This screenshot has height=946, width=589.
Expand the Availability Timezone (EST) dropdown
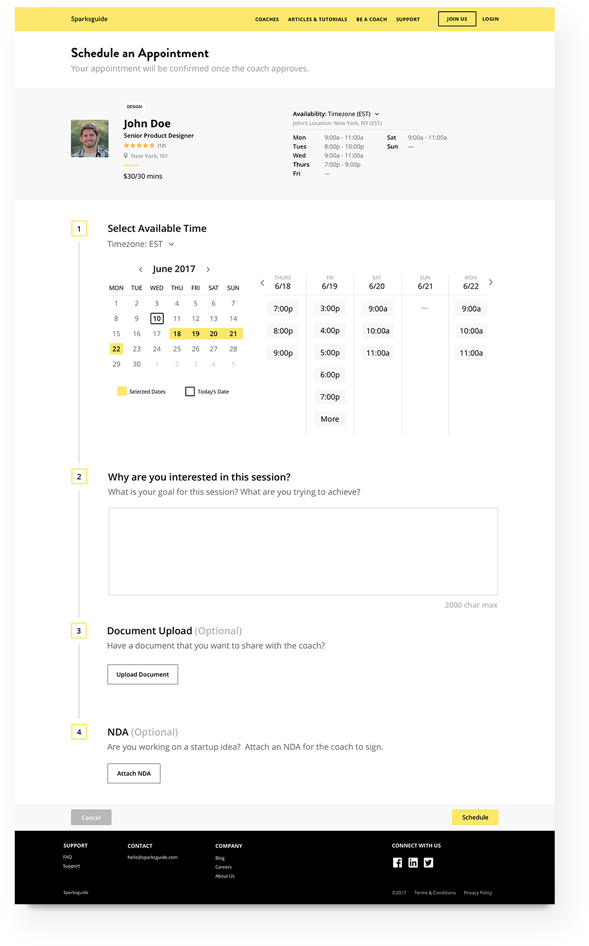coord(377,114)
